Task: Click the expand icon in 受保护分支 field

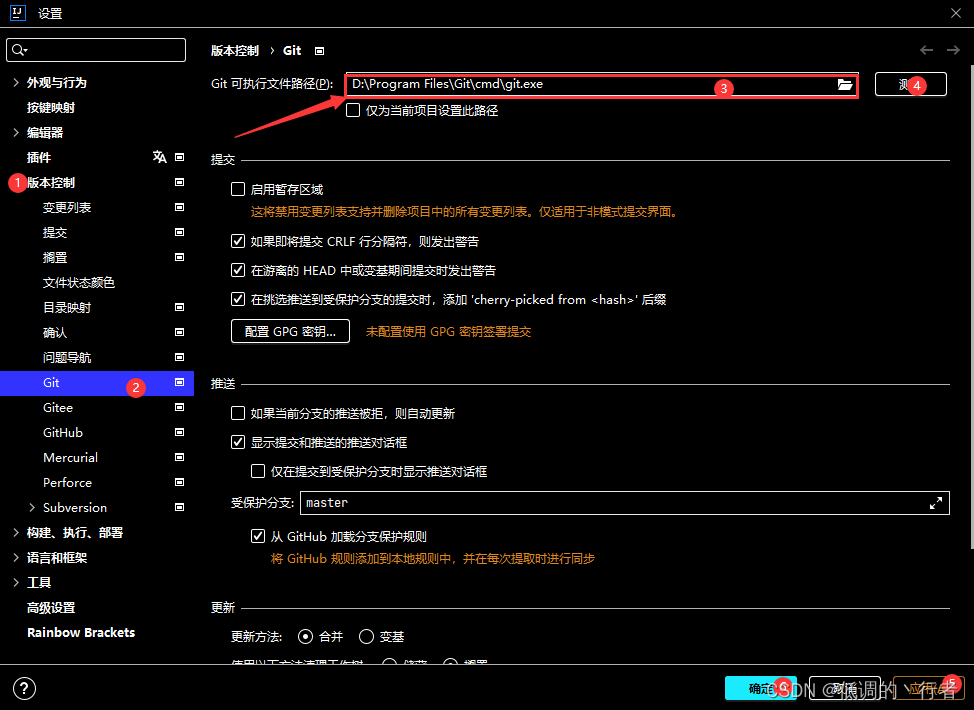Action: (x=935, y=503)
